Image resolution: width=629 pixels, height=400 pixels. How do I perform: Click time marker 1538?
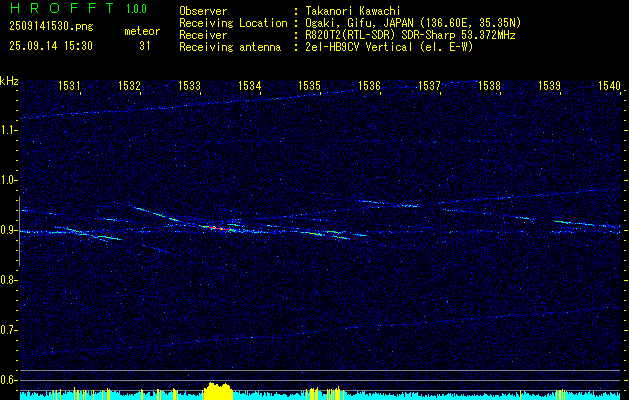489,85
